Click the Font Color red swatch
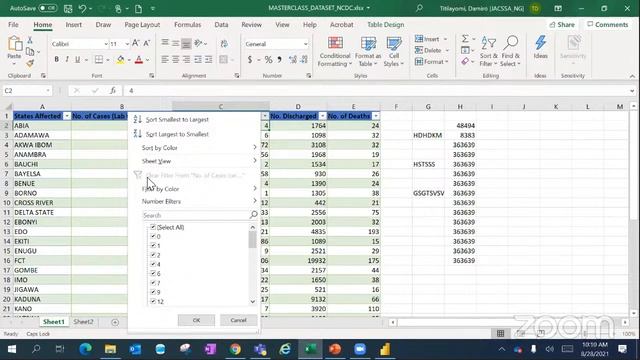The width and height of the screenshot is (640, 360). point(139,60)
